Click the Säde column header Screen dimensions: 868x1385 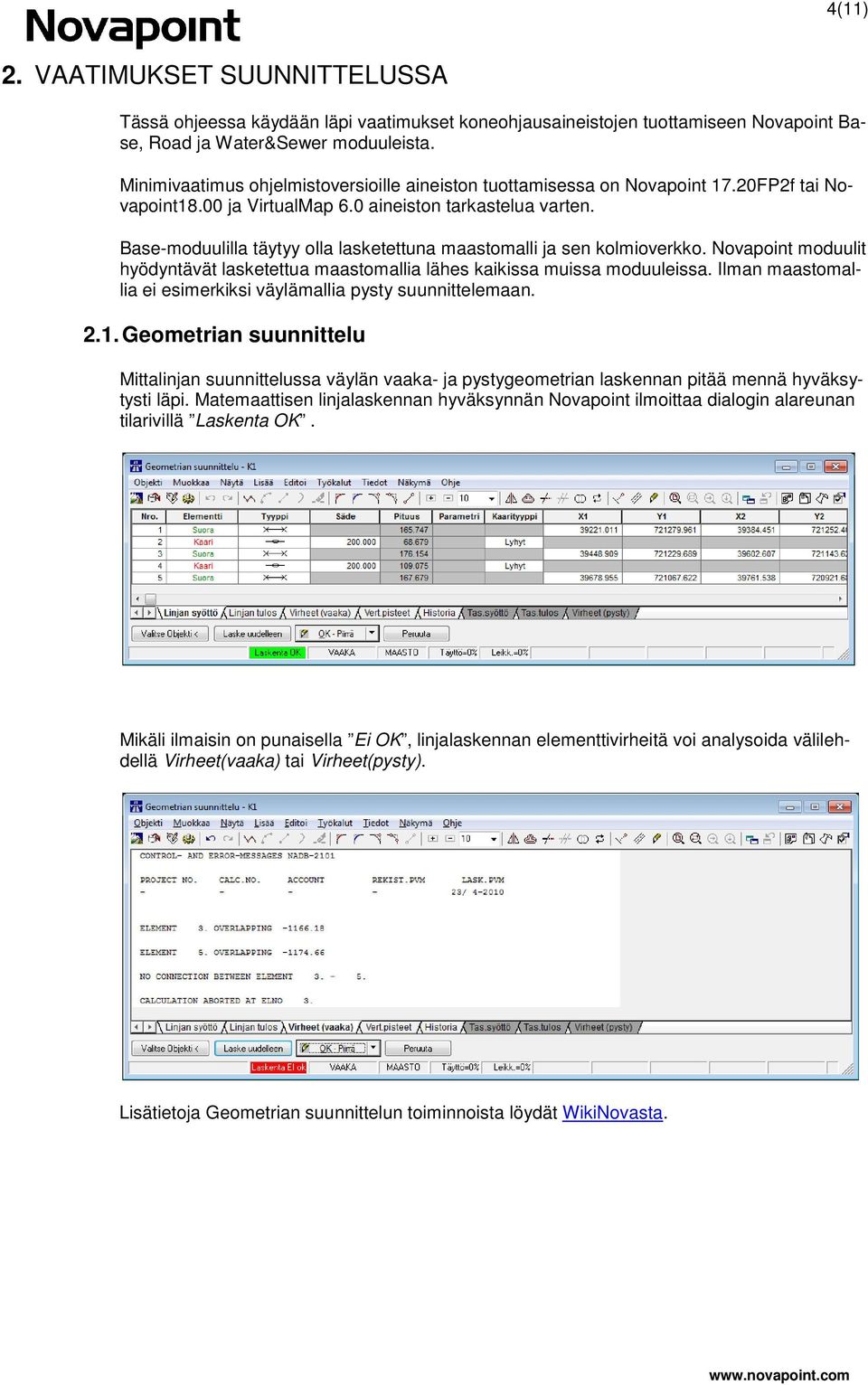pos(345,516)
